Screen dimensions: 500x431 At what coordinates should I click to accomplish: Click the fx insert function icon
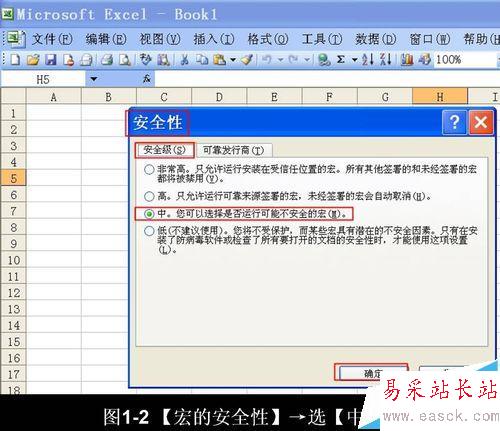(147, 79)
